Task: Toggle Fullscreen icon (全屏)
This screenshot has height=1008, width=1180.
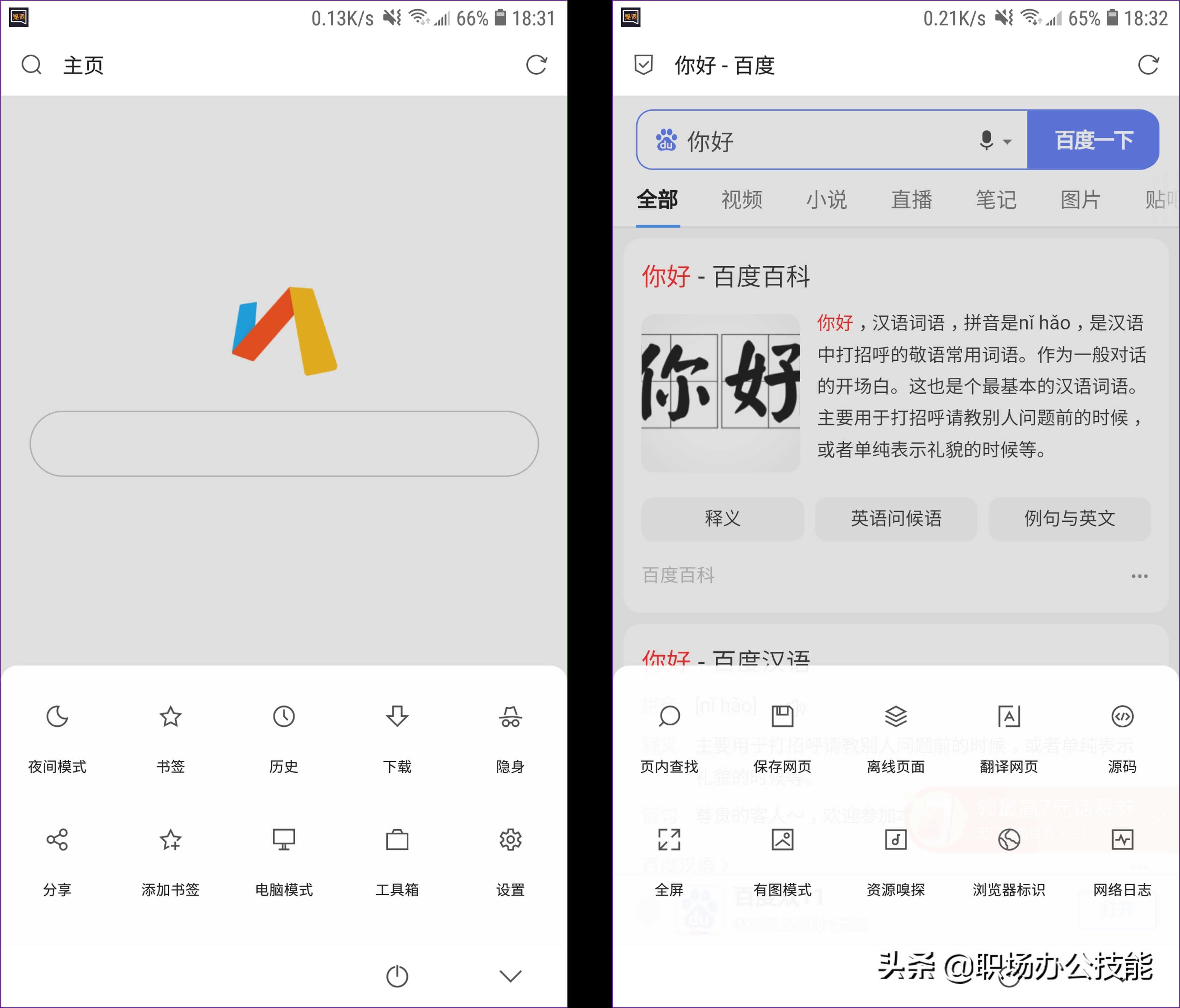Action: click(x=669, y=840)
